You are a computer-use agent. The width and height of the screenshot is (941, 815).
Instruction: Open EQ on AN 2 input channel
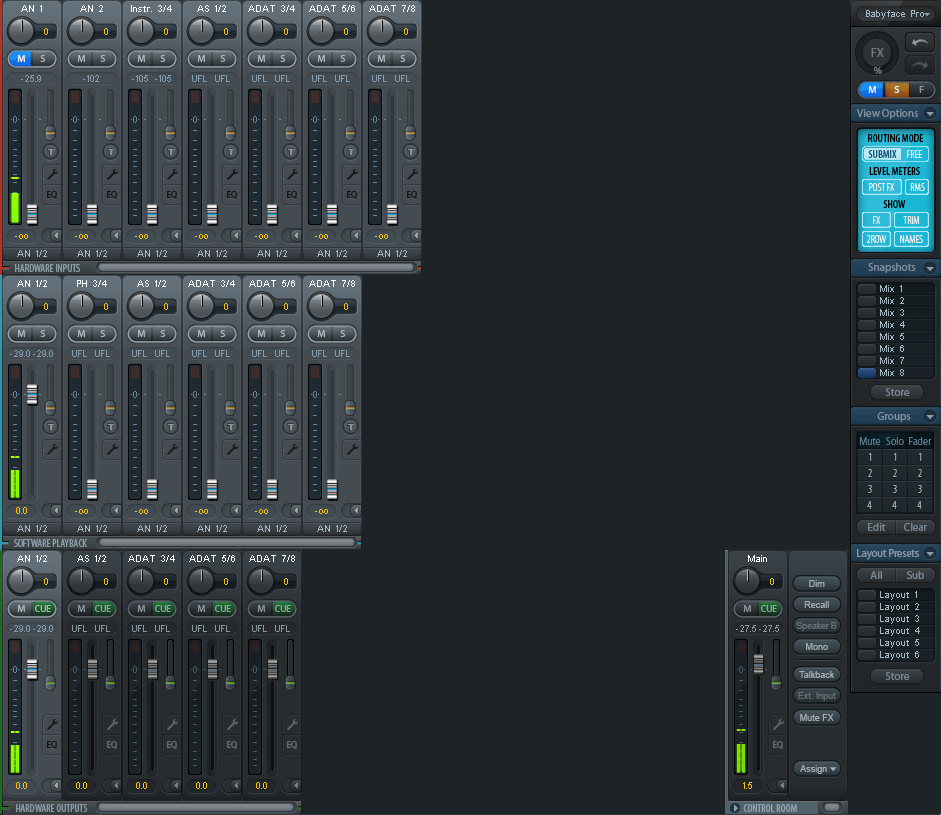[x=112, y=194]
